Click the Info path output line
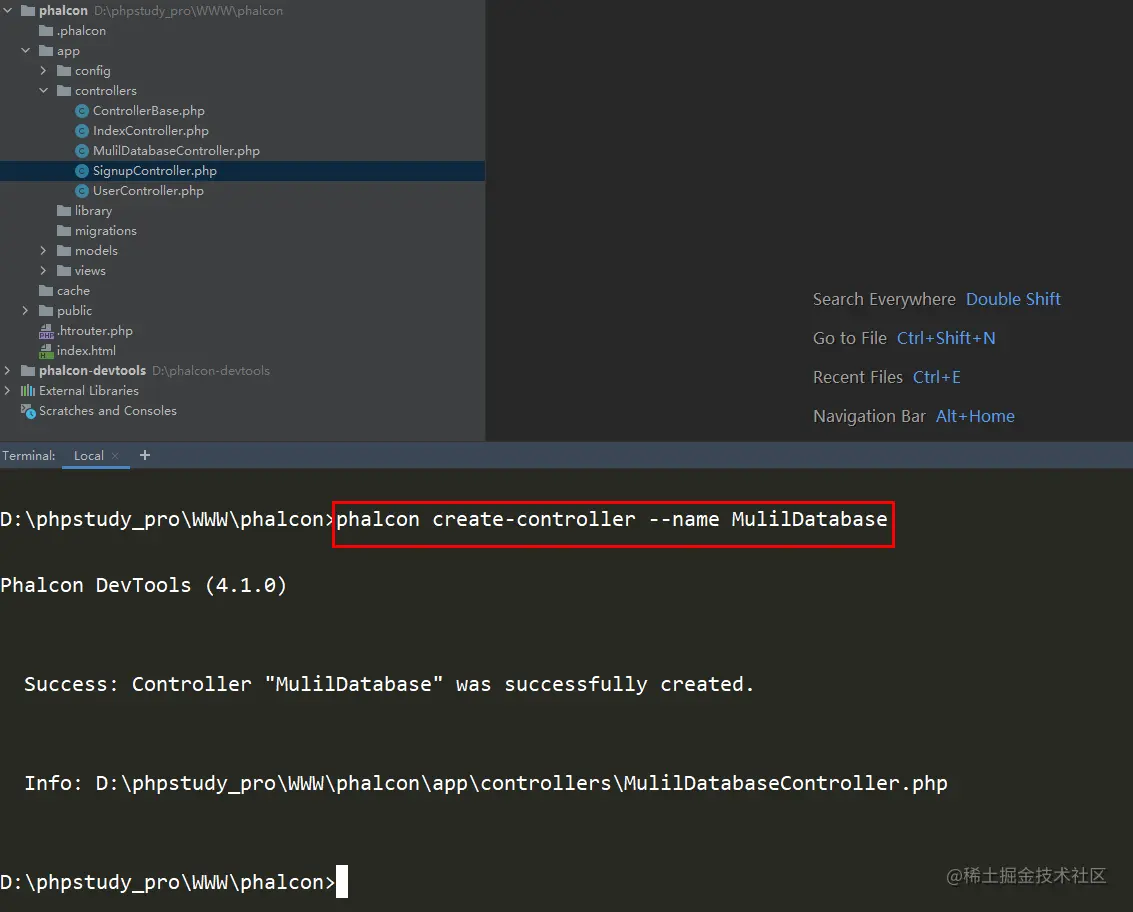The height and width of the screenshot is (912, 1133). coord(486,783)
